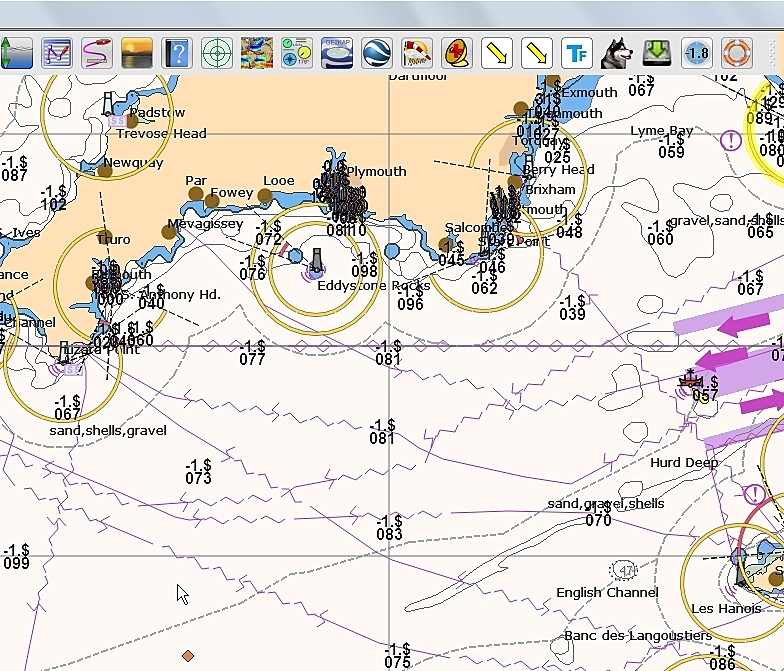
Task: Click the Brixham chart label
Action: (550, 190)
